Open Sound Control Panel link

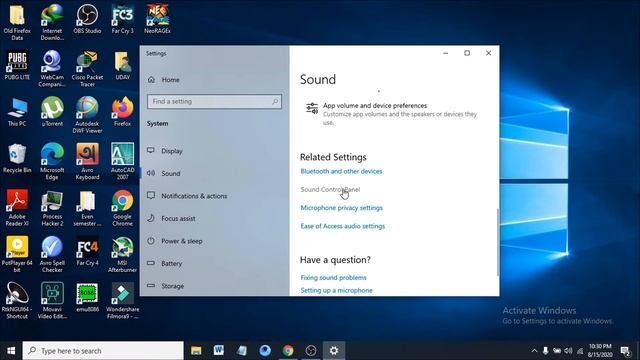coord(330,189)
